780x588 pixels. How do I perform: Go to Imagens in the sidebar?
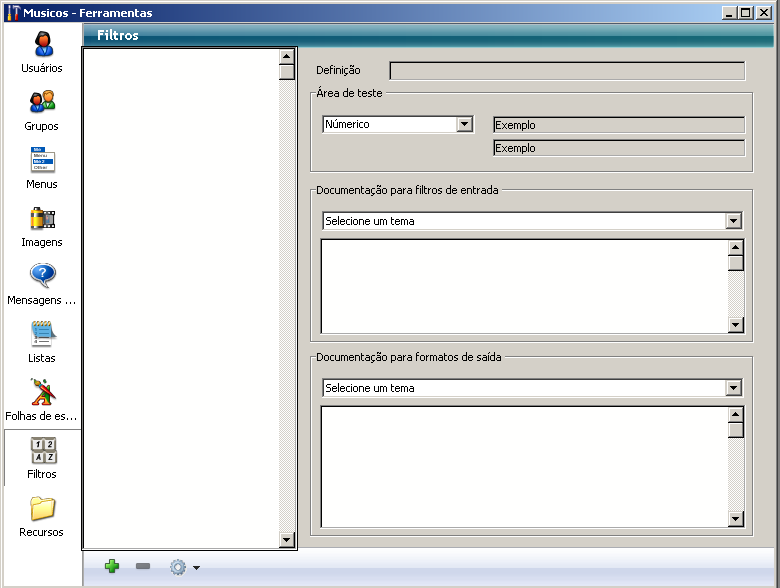click(x=42, y=220)
